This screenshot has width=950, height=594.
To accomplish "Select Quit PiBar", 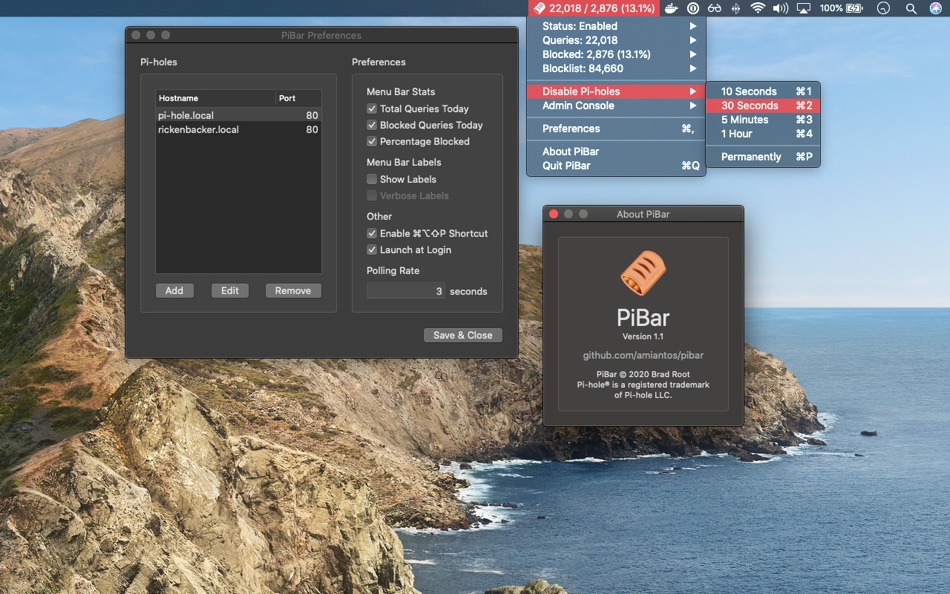I will point(616,165).
